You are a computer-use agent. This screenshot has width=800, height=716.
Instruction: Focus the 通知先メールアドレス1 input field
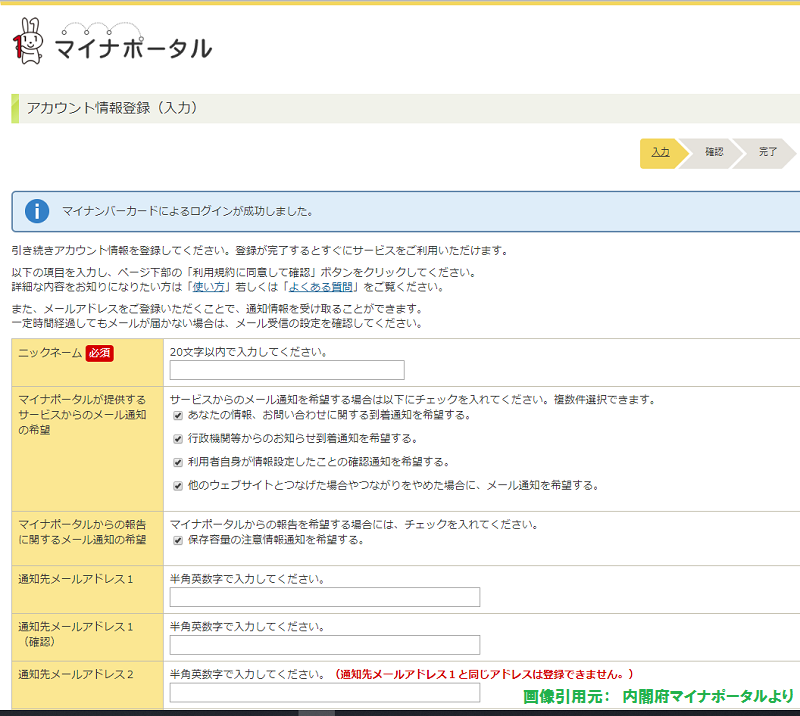tap(325, 597)
